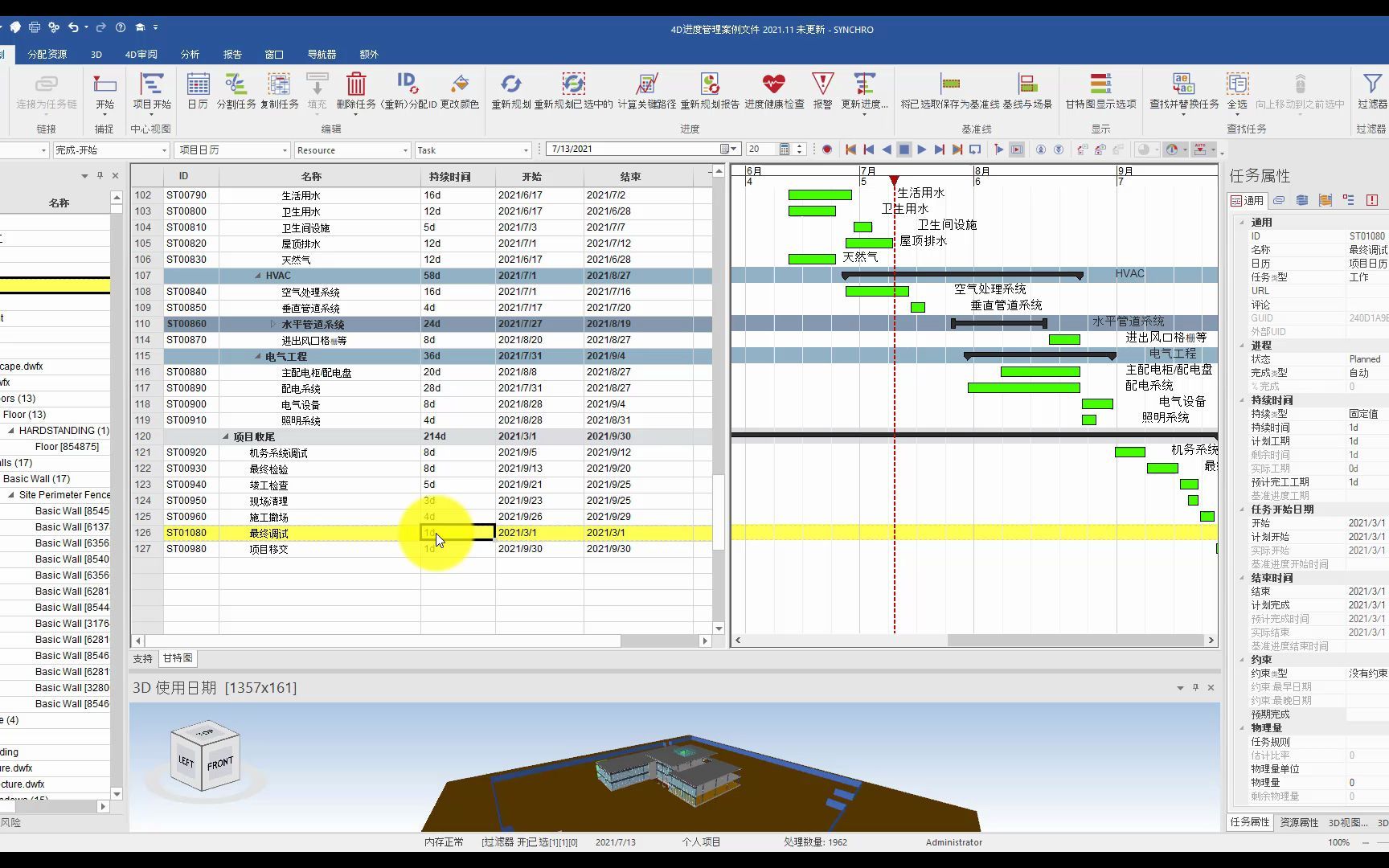Play the 4D simulation forward
1389x868 pixels.
[x=922, y=149]
